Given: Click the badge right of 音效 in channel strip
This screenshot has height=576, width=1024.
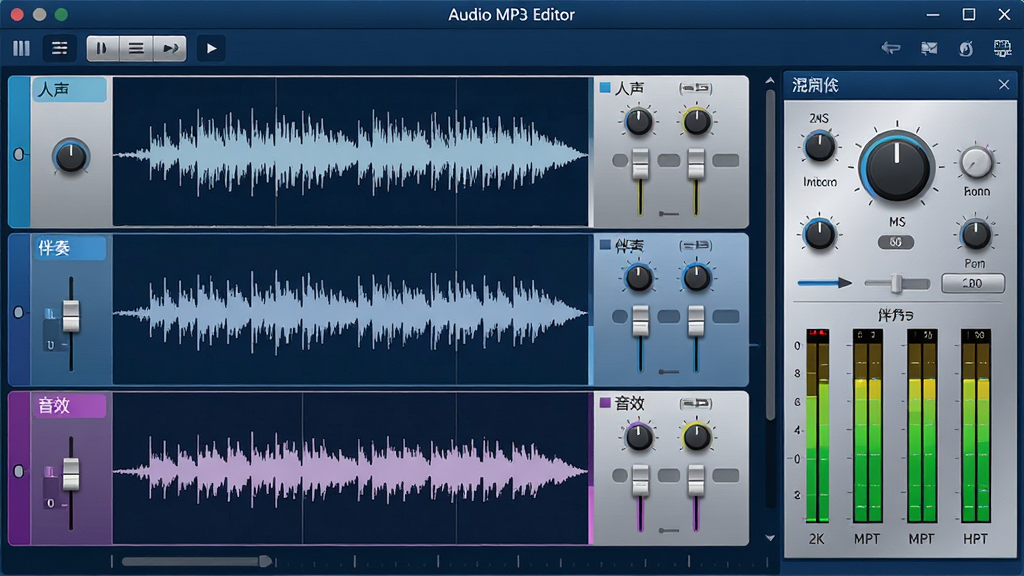Looking at the screenshot, I should pyautogui.click(x=696, y=404).
